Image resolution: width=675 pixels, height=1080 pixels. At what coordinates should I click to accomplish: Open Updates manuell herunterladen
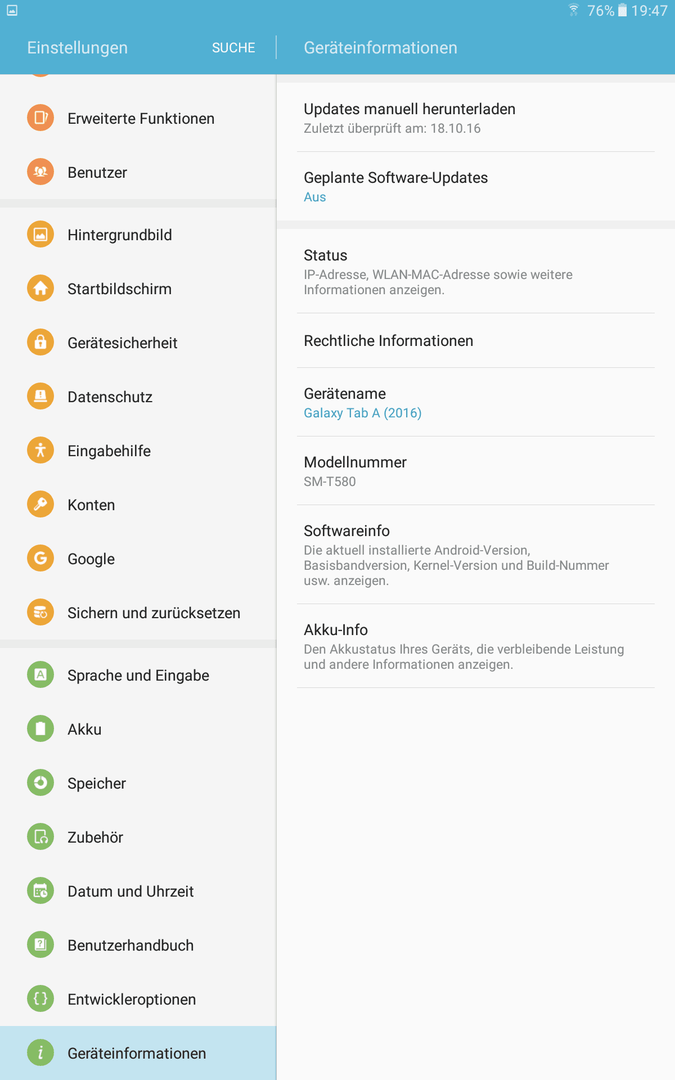pos(475,118)
